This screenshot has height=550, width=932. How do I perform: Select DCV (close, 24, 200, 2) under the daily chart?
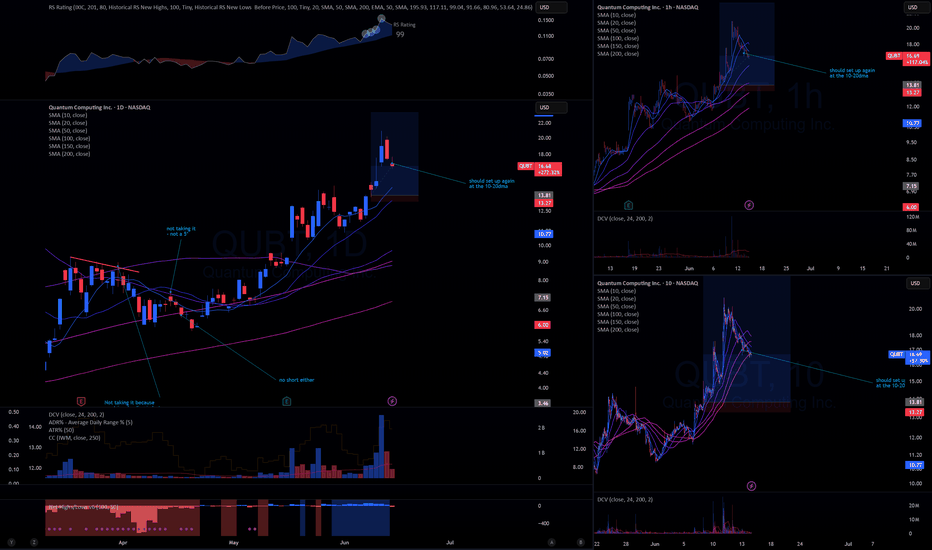pyautogui.click(x=76, y=414)
